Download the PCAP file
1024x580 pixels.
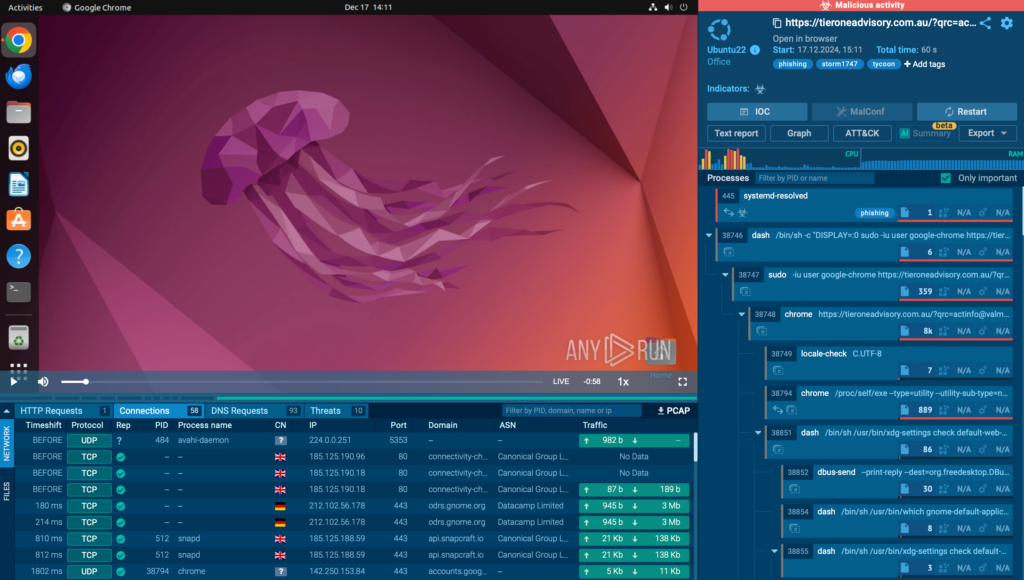(673, 411)
